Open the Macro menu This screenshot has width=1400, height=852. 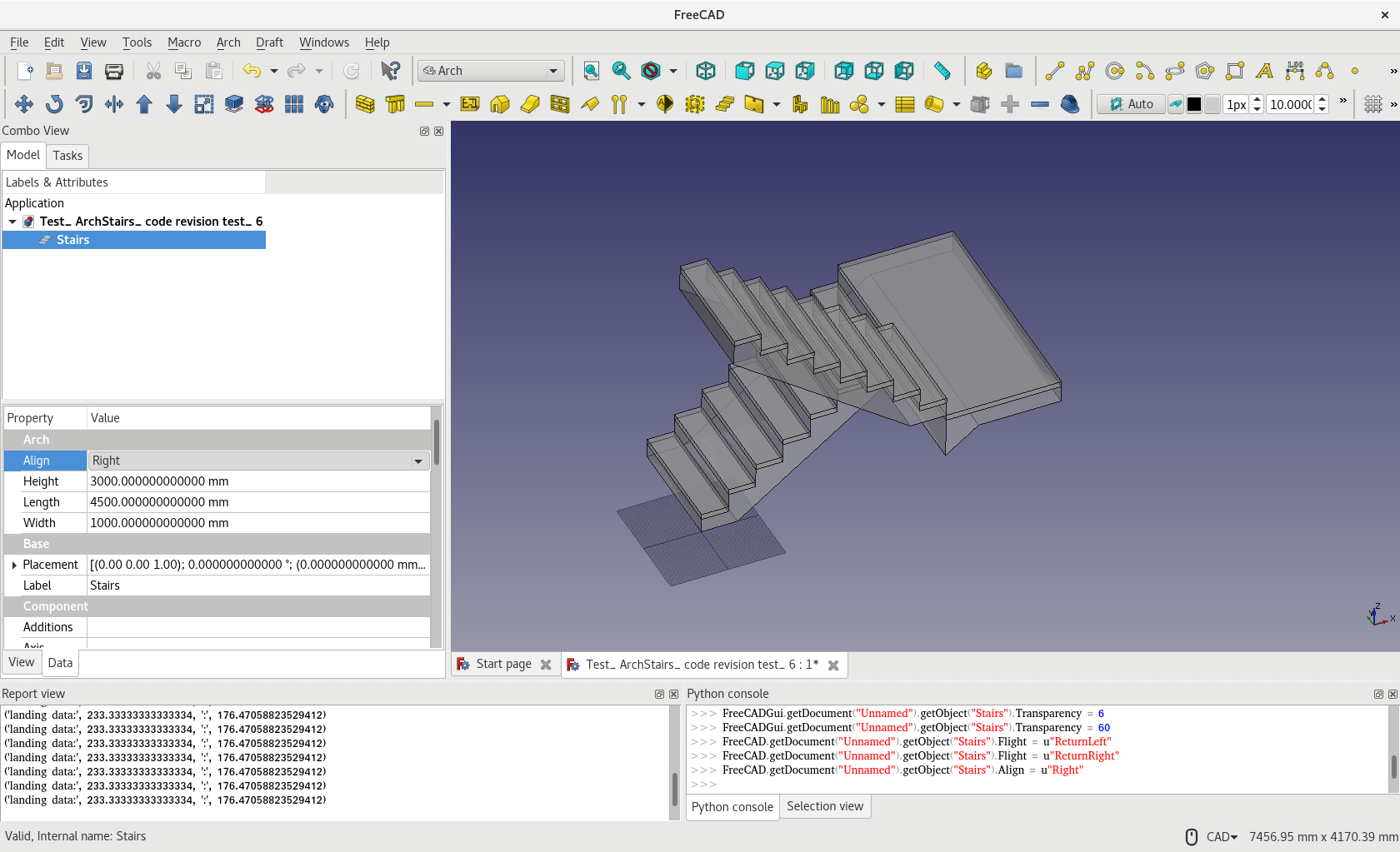pyautogui.click(x=183, y=42)
